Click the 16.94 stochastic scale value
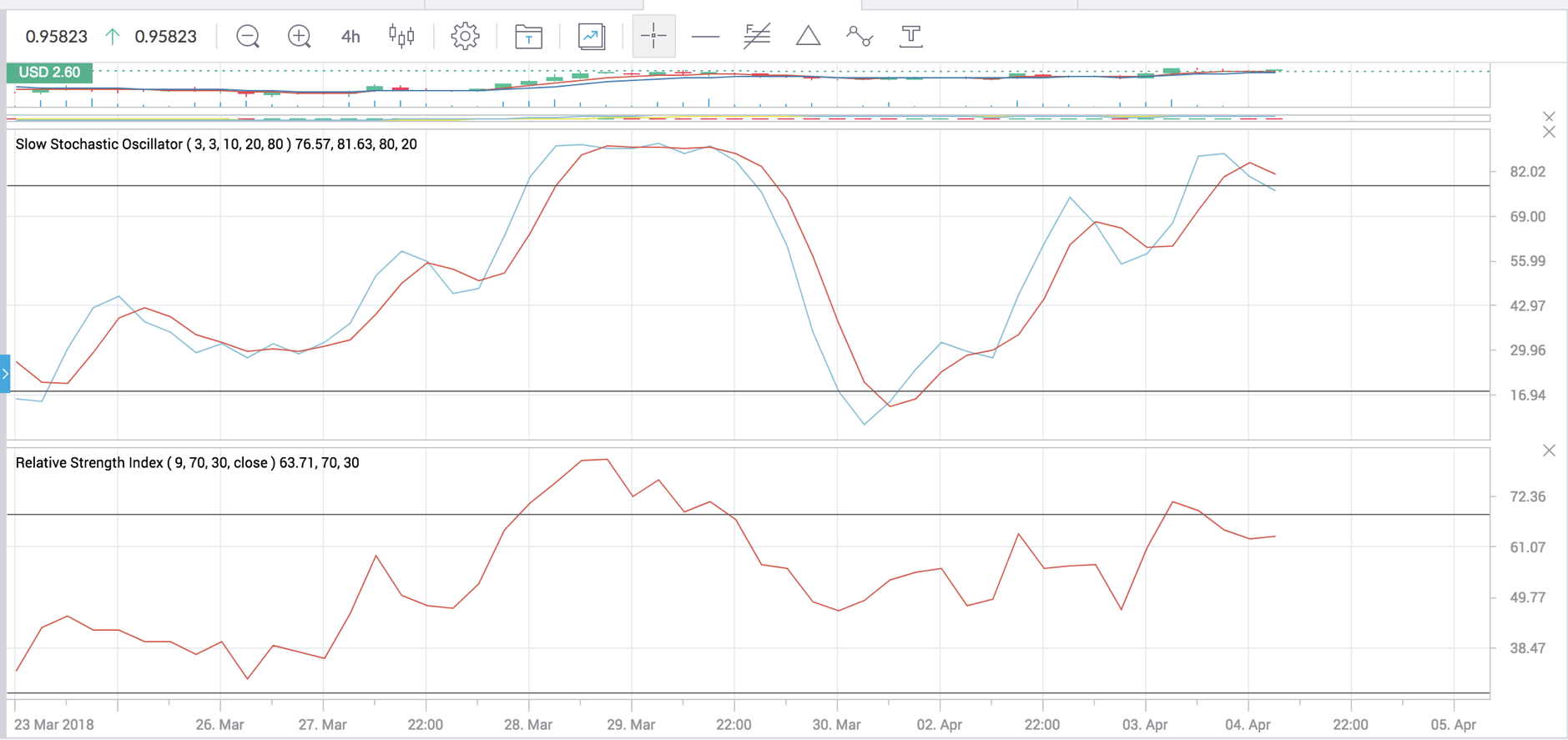 [x=1528, y=395]
